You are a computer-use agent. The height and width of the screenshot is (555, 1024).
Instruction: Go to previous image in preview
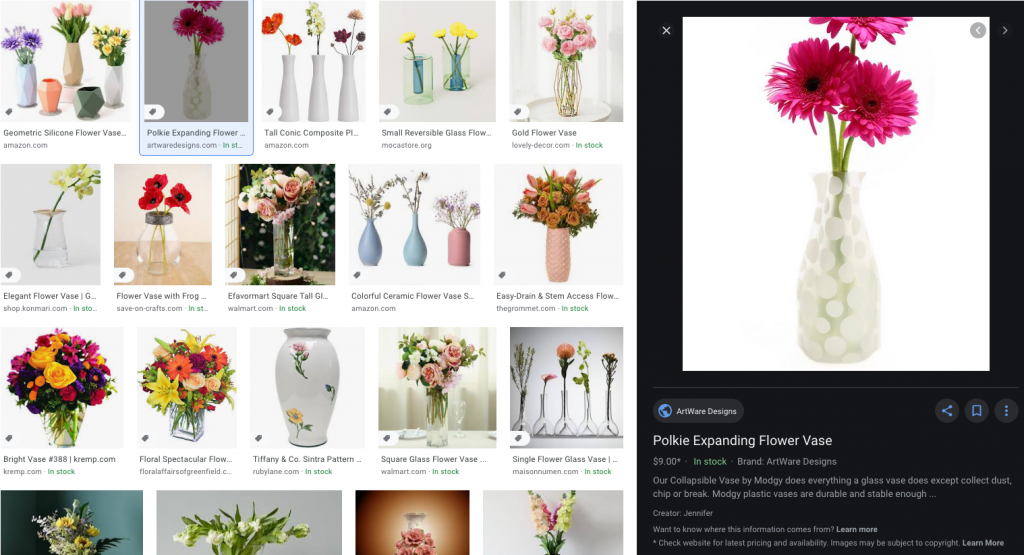click(978, 30)
